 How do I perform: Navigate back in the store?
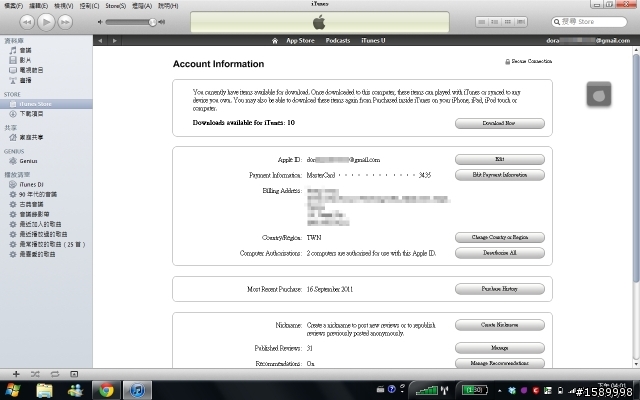(100, 40)
